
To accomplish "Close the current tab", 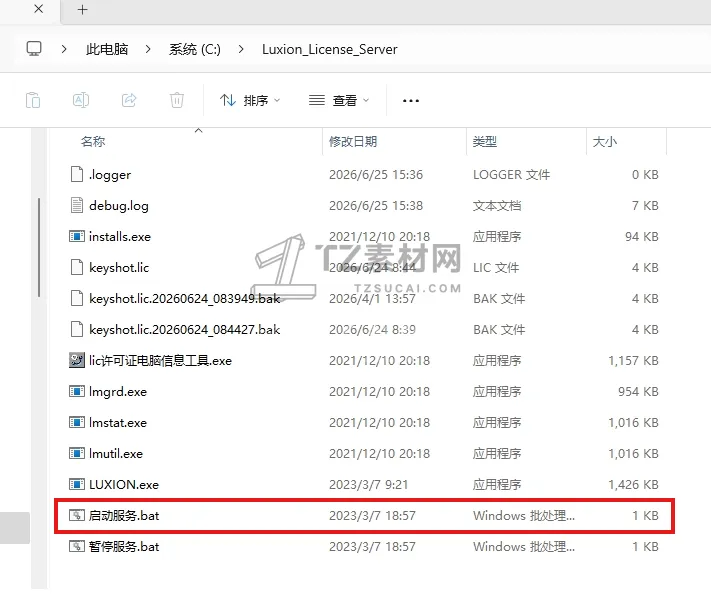I will [39, 9].
